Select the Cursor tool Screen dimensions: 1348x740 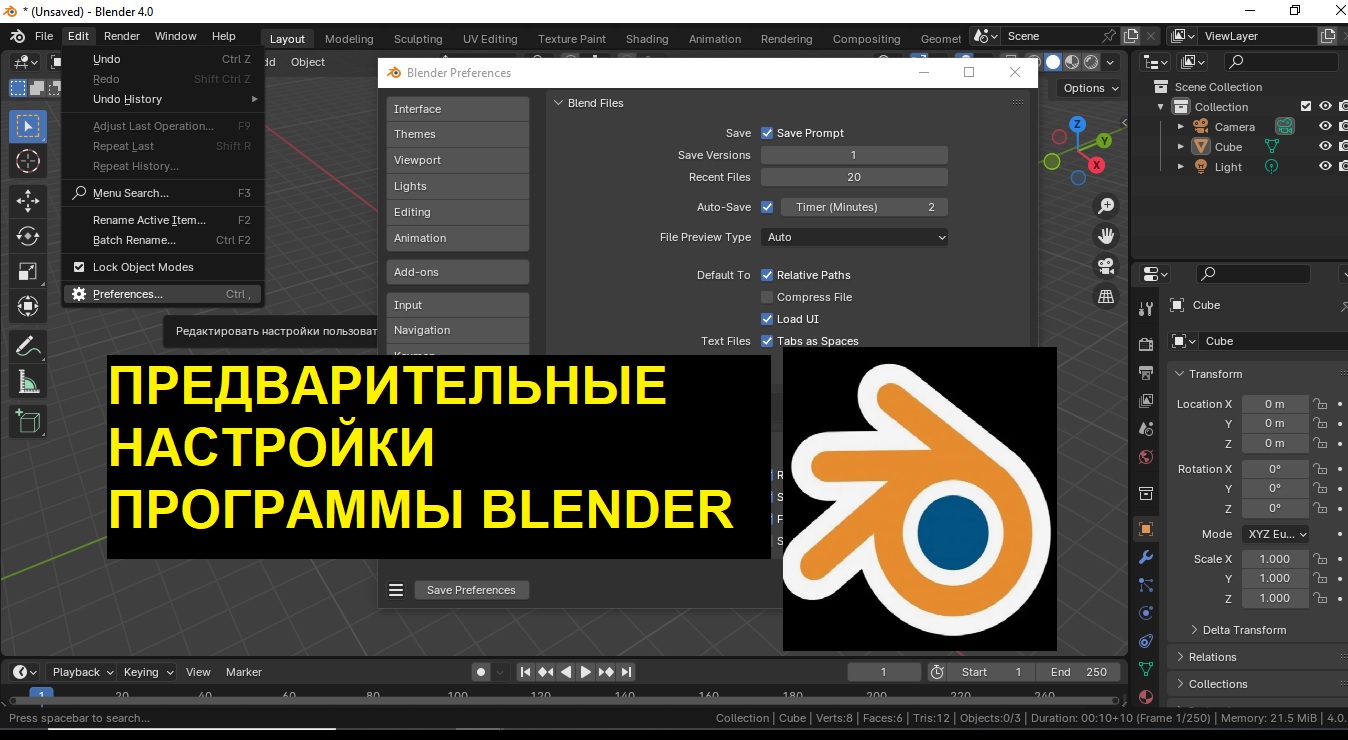[28, 161]
